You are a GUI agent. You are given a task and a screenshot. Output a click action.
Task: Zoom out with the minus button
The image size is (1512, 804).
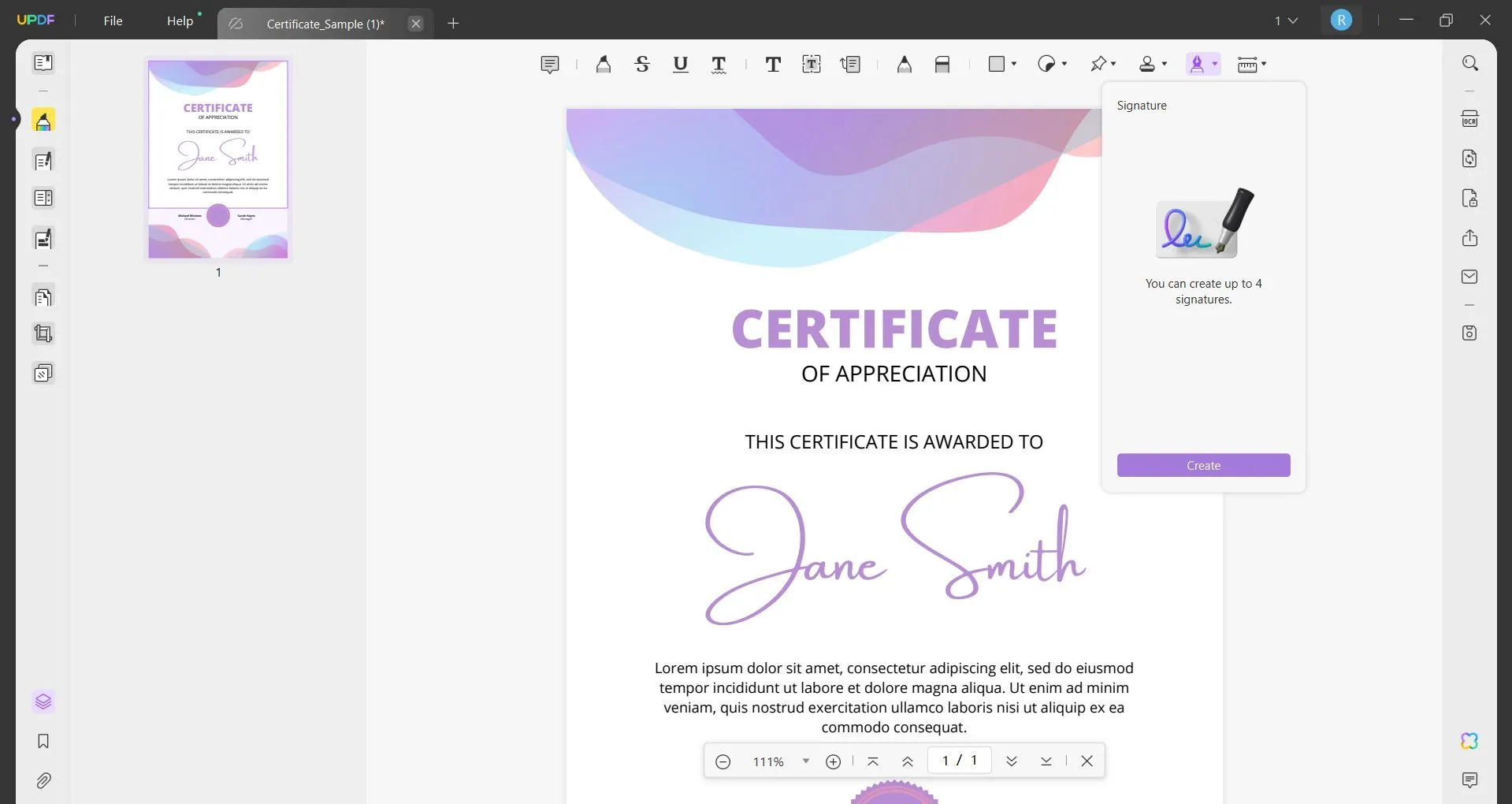(723, 761)
